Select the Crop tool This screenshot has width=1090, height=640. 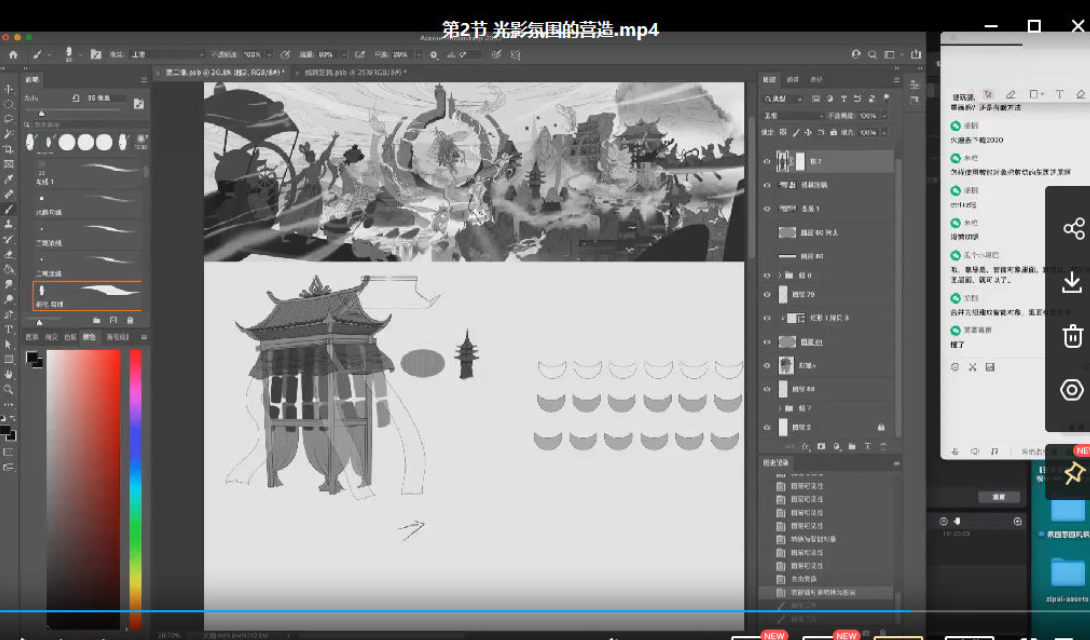click(x=8, y=149)
